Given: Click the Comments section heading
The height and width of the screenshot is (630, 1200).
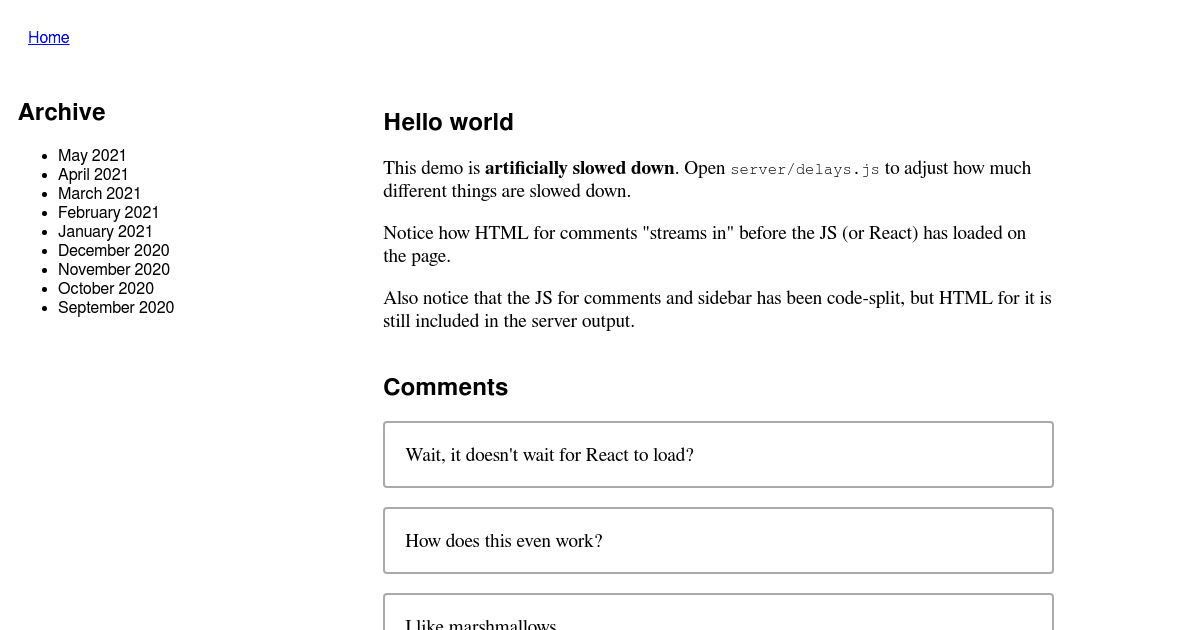Looking at the screenshot, I should (x=445, y=386).
